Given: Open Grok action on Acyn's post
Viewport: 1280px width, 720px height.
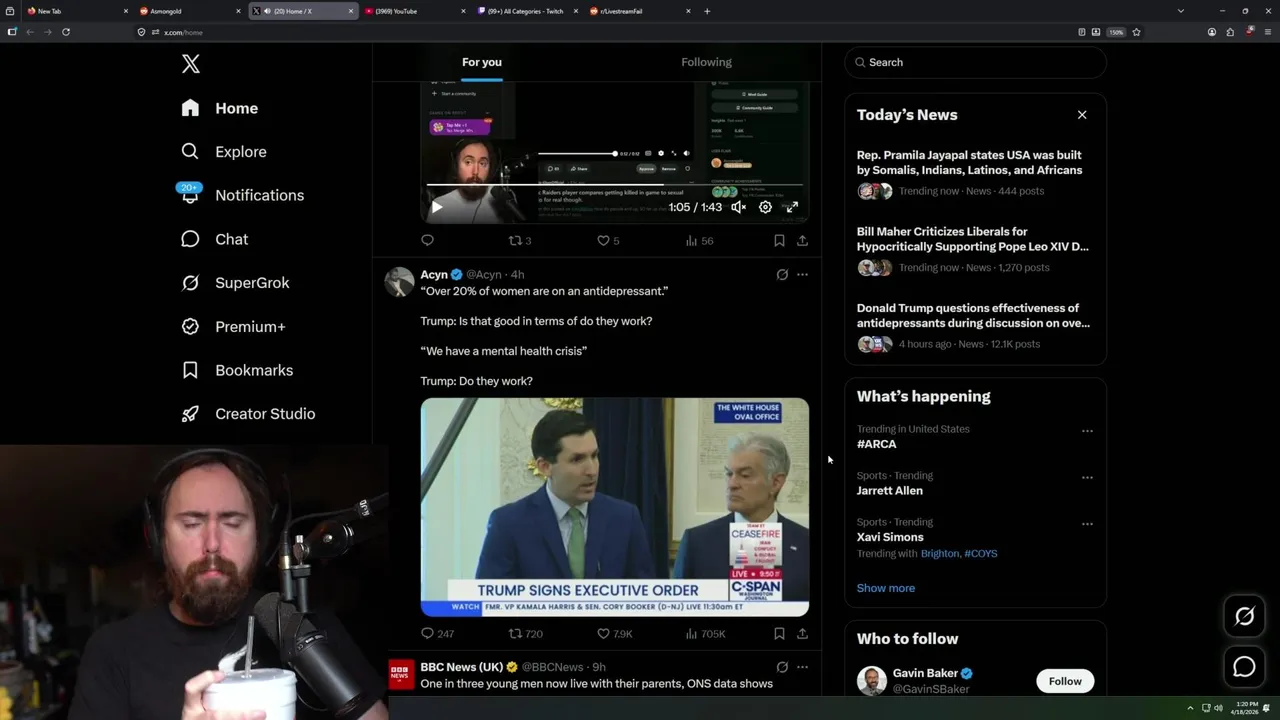Looking at the screenshot, I should [782, 274].
